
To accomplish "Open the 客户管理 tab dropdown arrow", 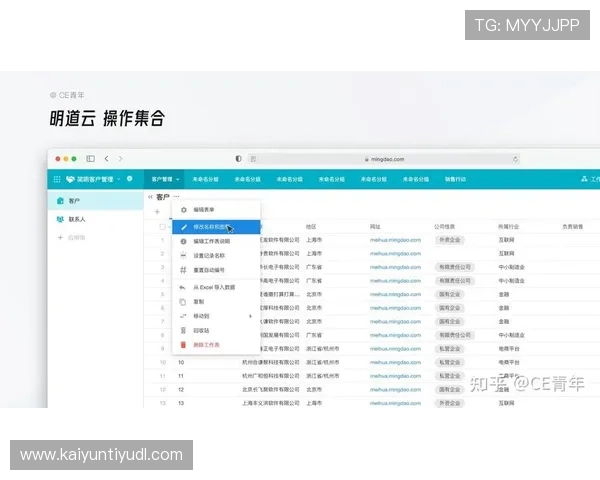I will point(178,180).
